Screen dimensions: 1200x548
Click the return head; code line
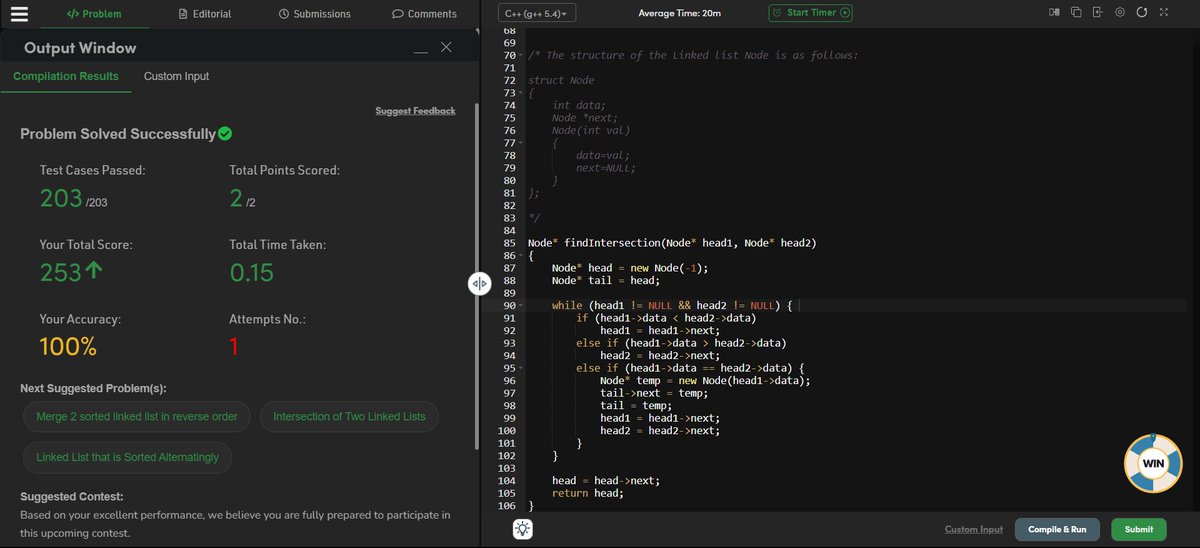587,493
